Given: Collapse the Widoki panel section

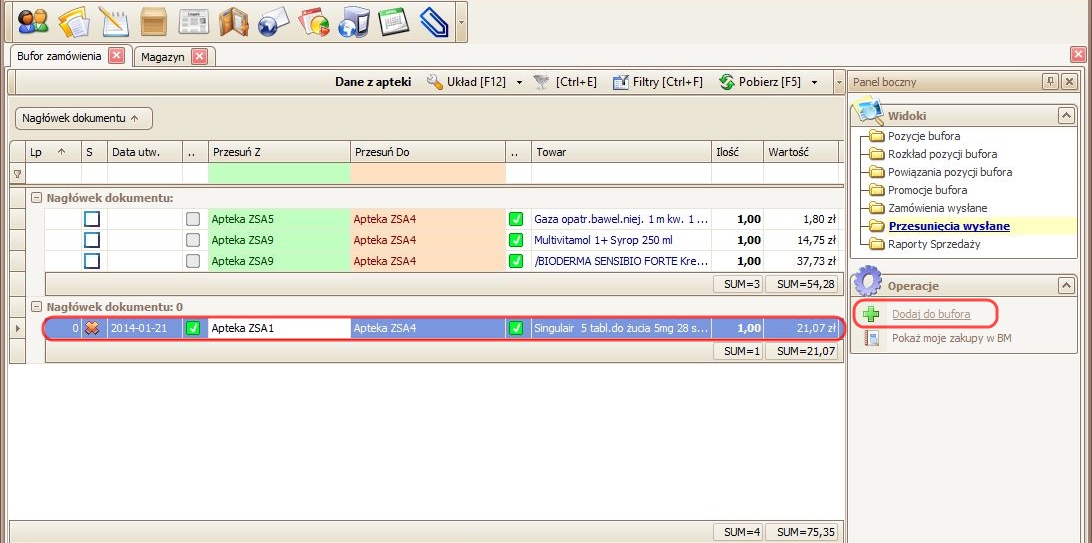Looking at the screenshot, I should coord(1066,116).
